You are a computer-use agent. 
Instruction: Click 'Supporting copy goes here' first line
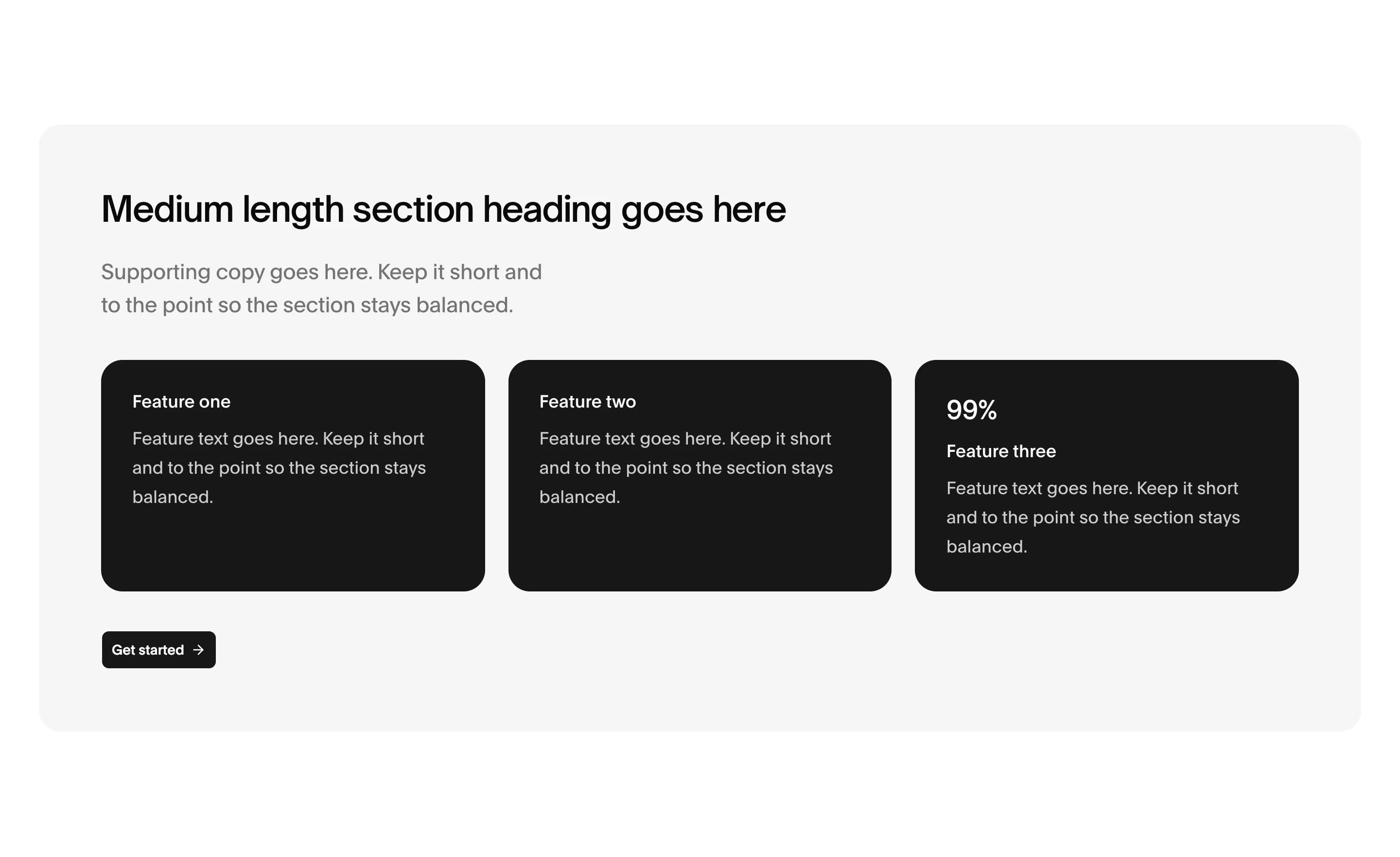click(x=237, y=272)
